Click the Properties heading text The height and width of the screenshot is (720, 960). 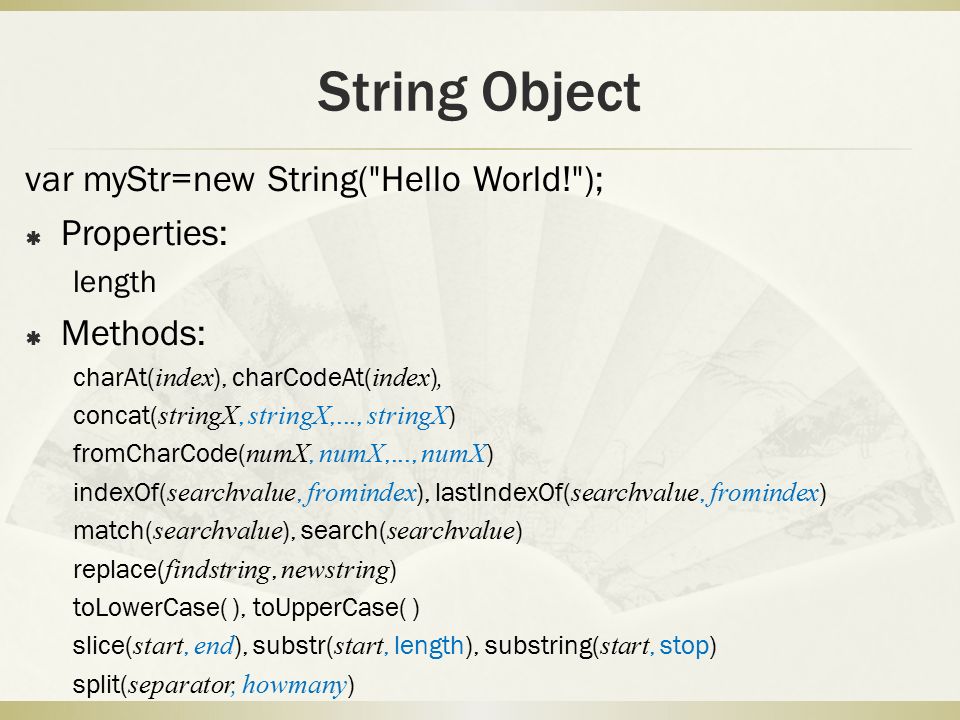pyautogui.click(x=144, y=233)
